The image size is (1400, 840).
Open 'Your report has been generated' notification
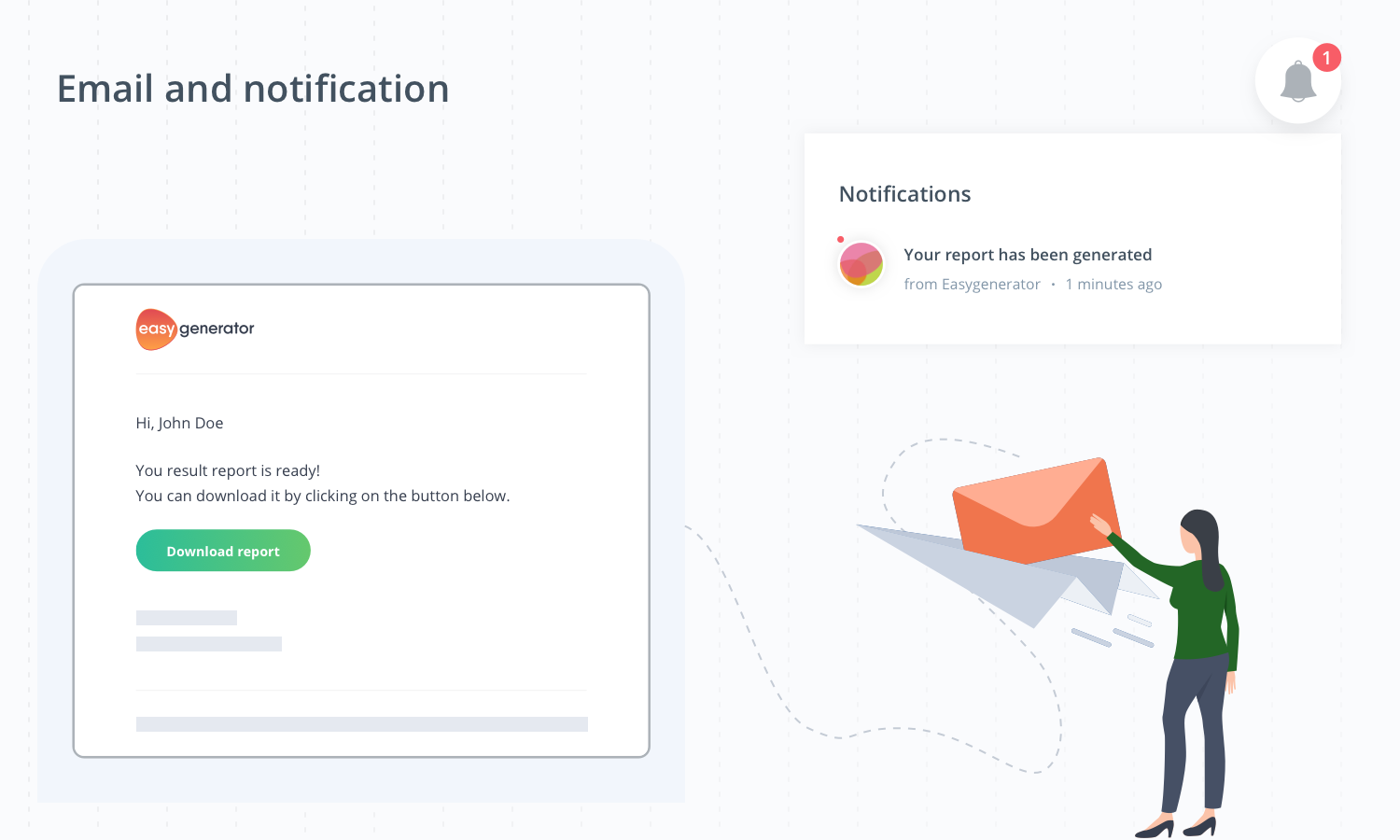click(x=1028, y=255)
